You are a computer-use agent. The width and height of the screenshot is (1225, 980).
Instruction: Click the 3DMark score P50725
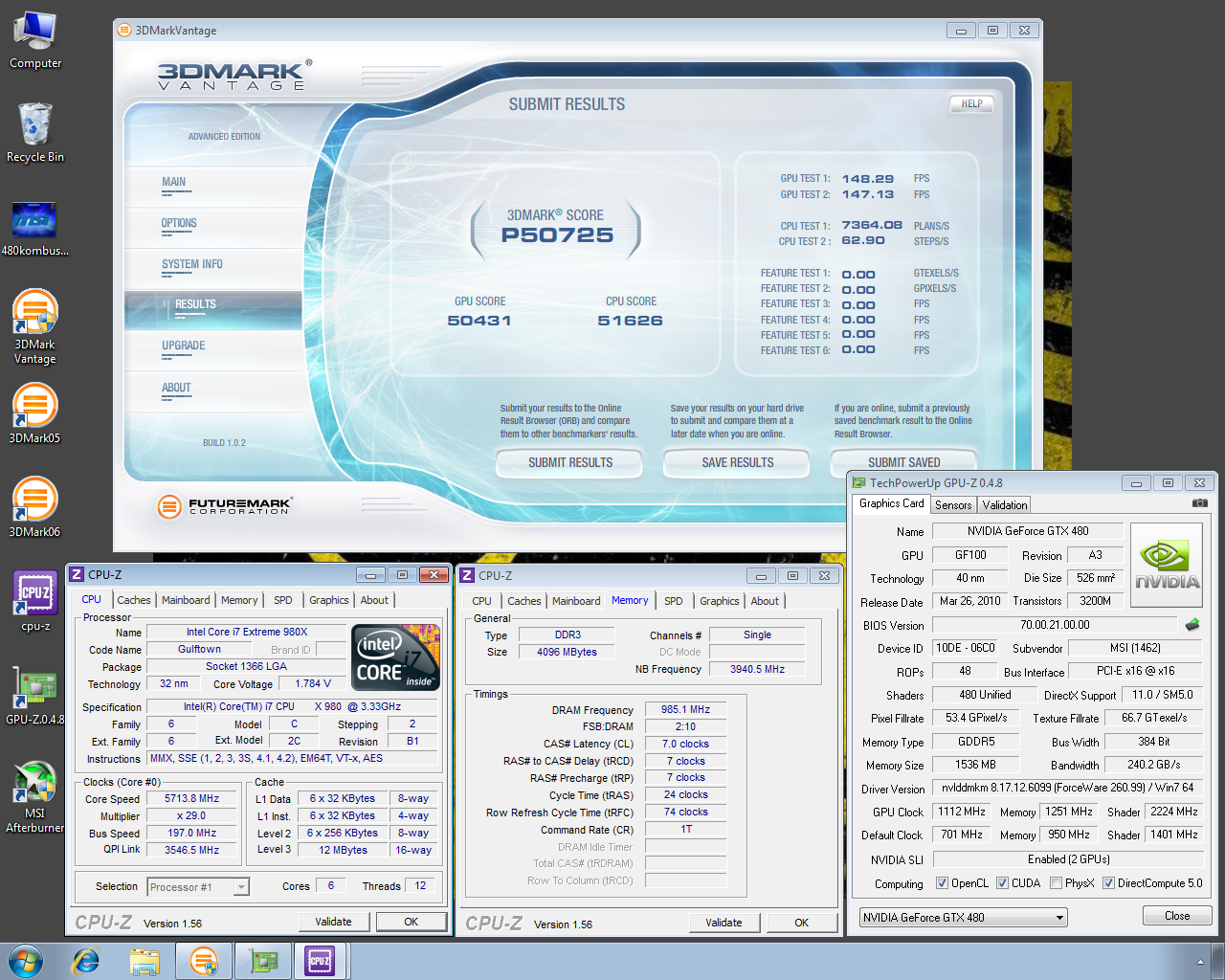(557, 235)
